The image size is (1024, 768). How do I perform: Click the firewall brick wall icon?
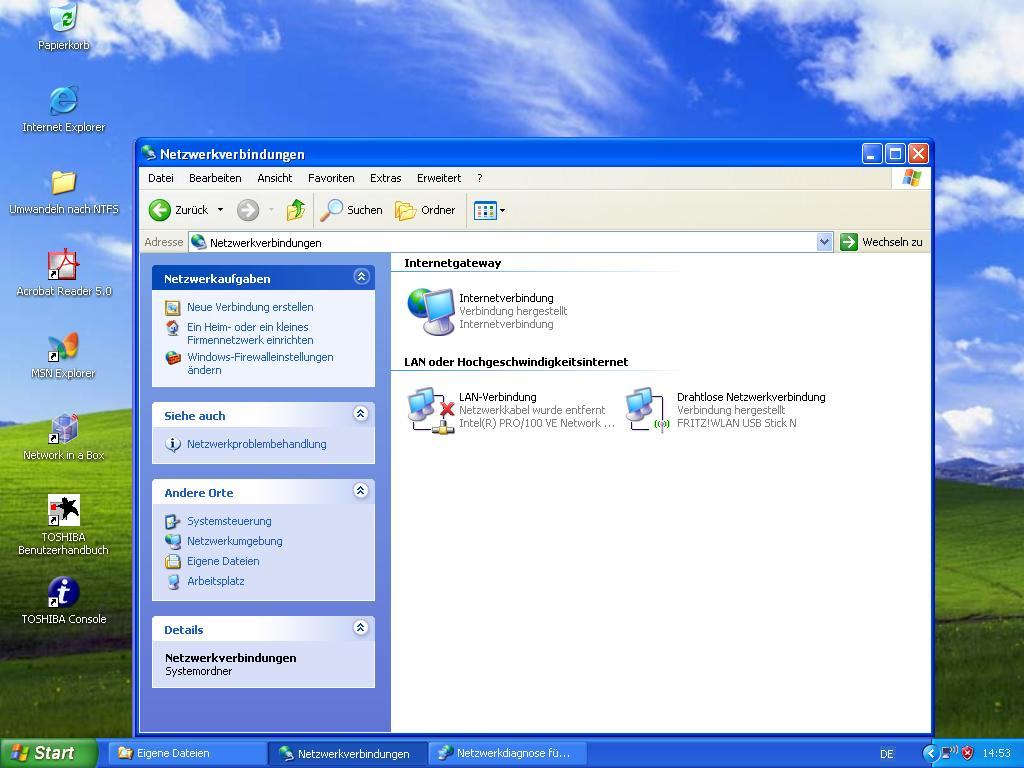pos(172,358)
